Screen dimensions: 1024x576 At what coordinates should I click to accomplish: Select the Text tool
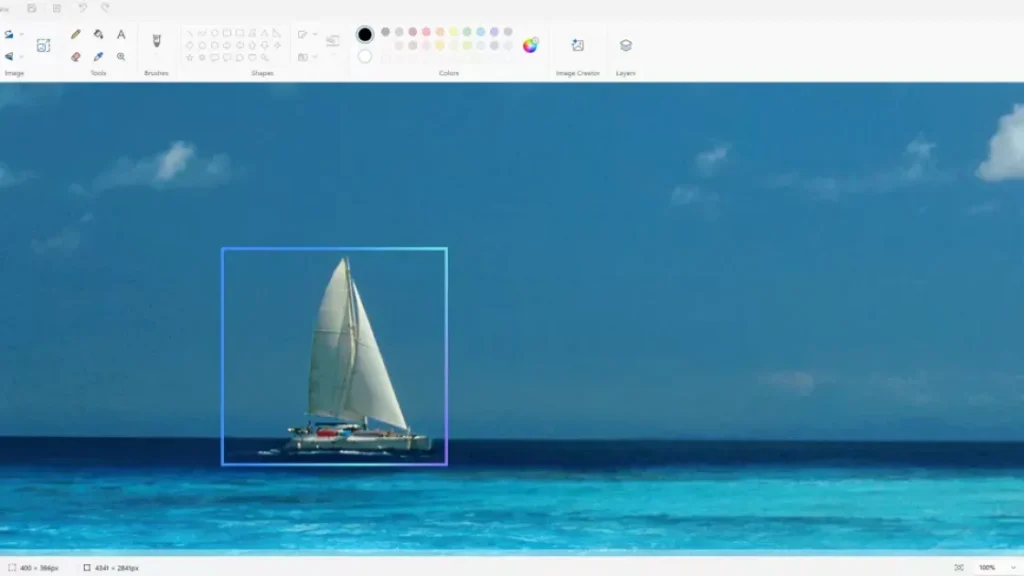121,34
